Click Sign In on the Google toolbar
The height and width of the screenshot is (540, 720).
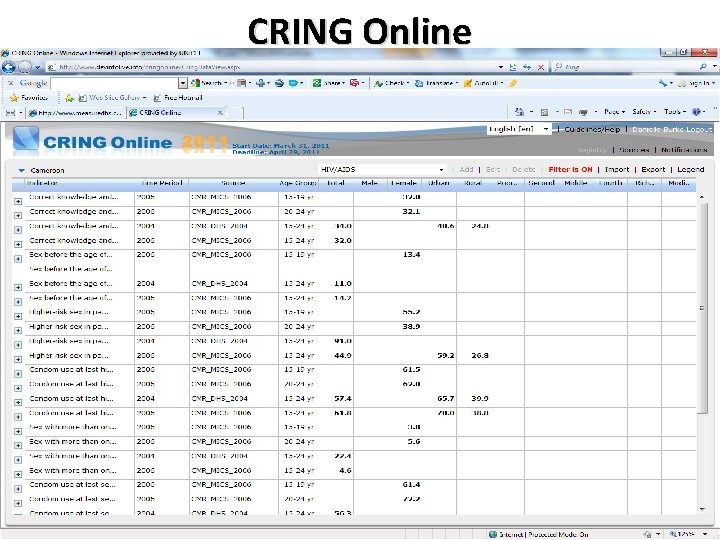click(695, 83)
